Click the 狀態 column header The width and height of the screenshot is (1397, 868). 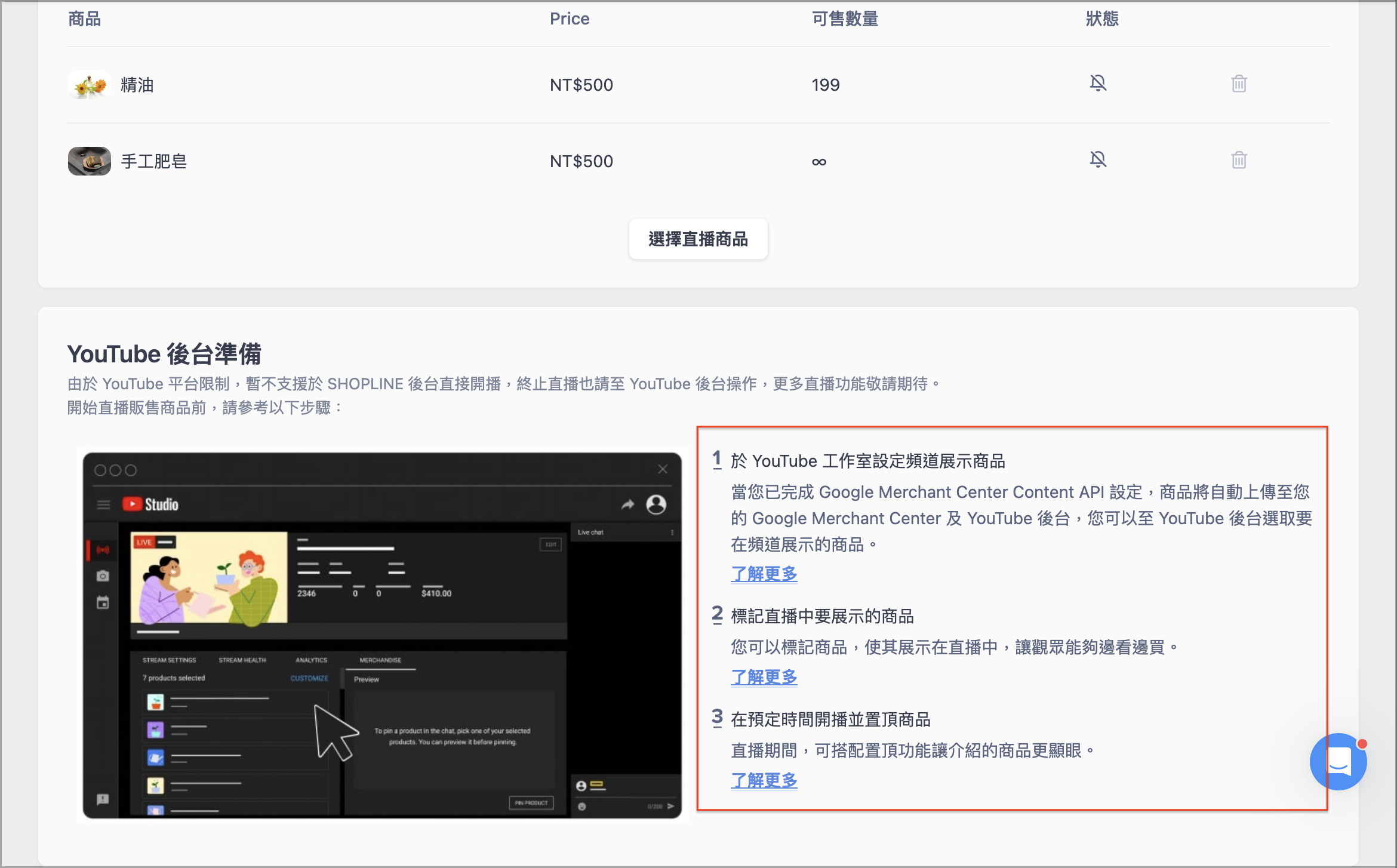[1102, 19]
